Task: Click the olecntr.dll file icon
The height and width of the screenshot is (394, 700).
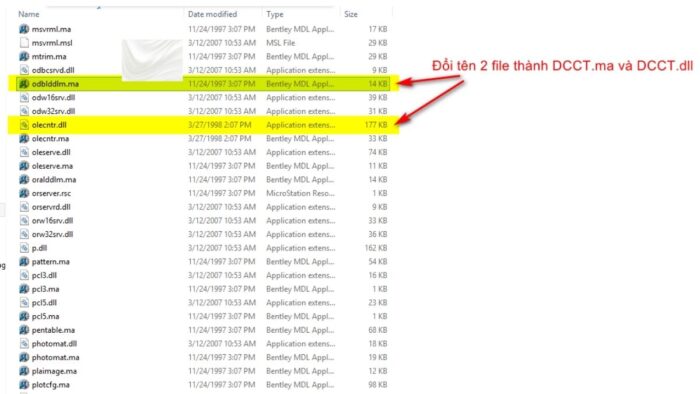Action: [x=24, y=125]
